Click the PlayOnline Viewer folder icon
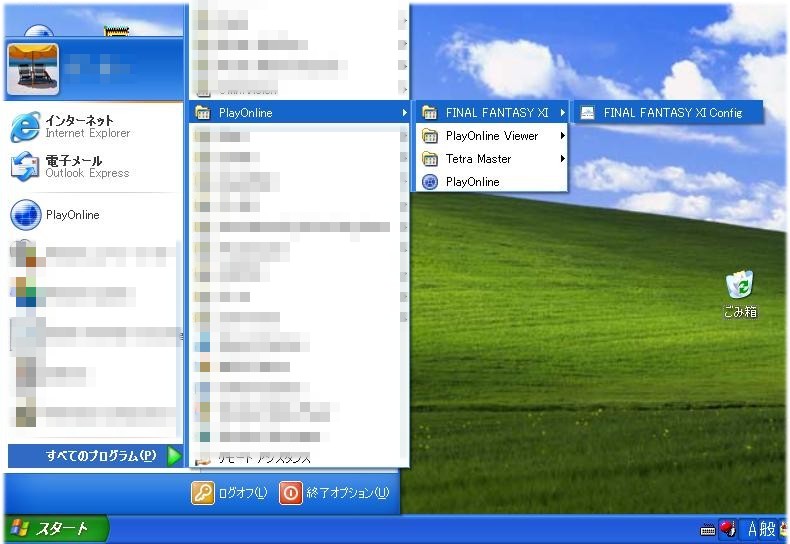The height and width of the screenshot is (544, 790). tap(429, 136)
